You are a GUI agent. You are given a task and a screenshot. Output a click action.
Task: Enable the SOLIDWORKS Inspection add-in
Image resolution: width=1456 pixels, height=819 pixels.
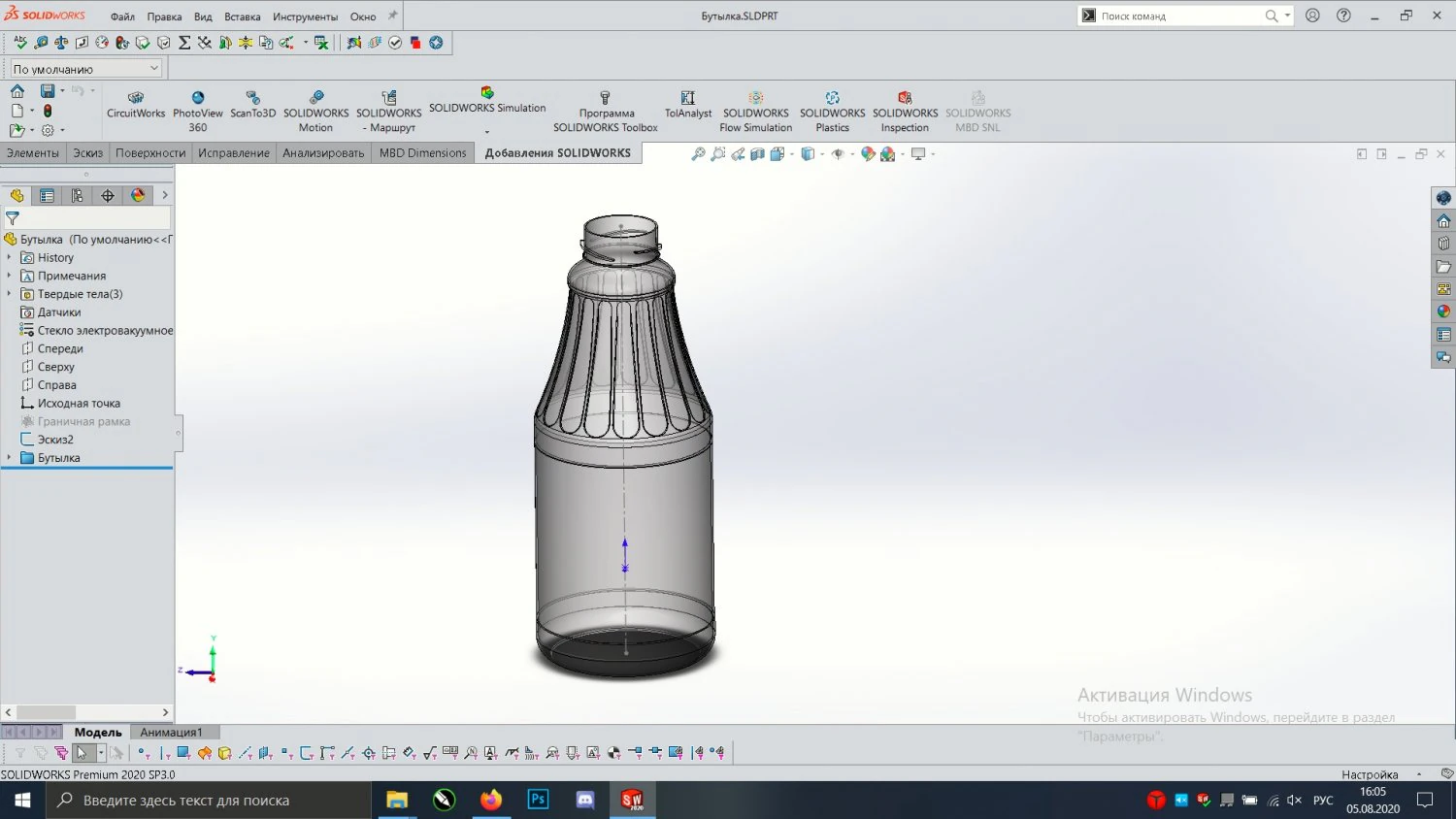905,112
